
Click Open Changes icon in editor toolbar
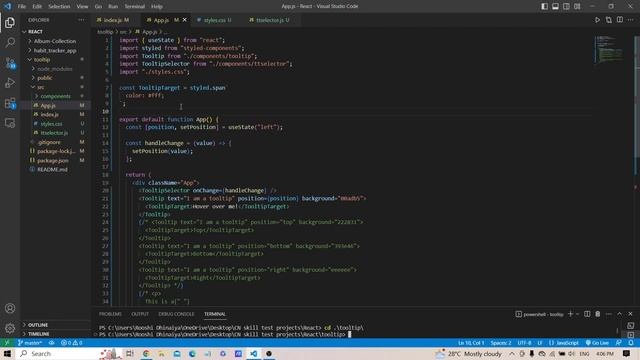(609, 20)
